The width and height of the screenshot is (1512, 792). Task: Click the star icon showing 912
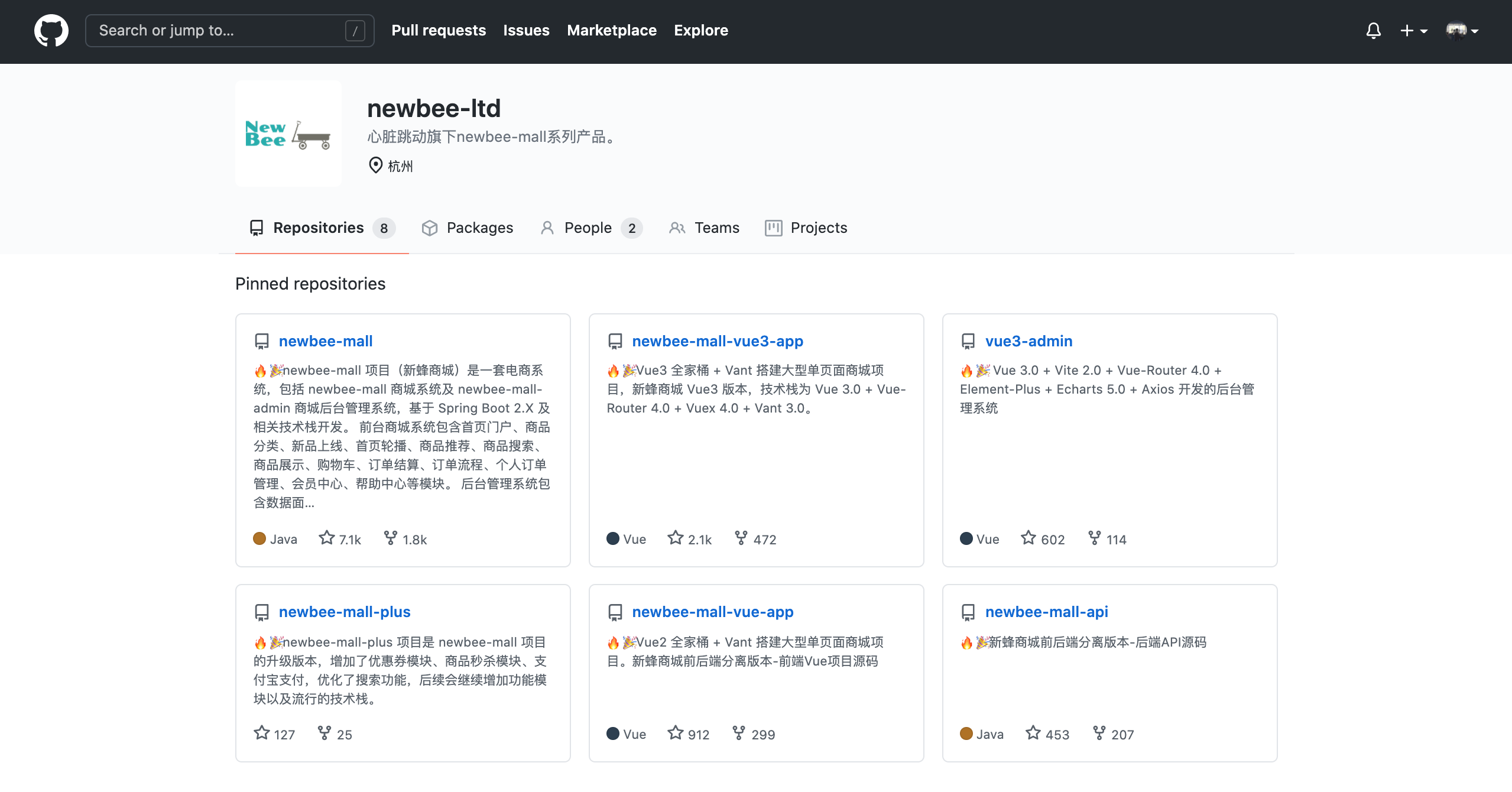[x=675, y=733]
